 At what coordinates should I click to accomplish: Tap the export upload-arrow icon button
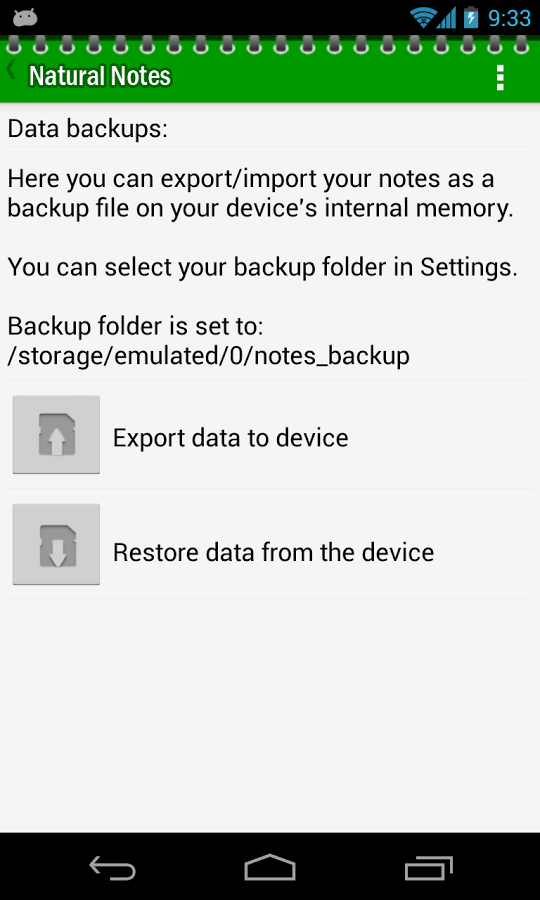pos(56,435)
